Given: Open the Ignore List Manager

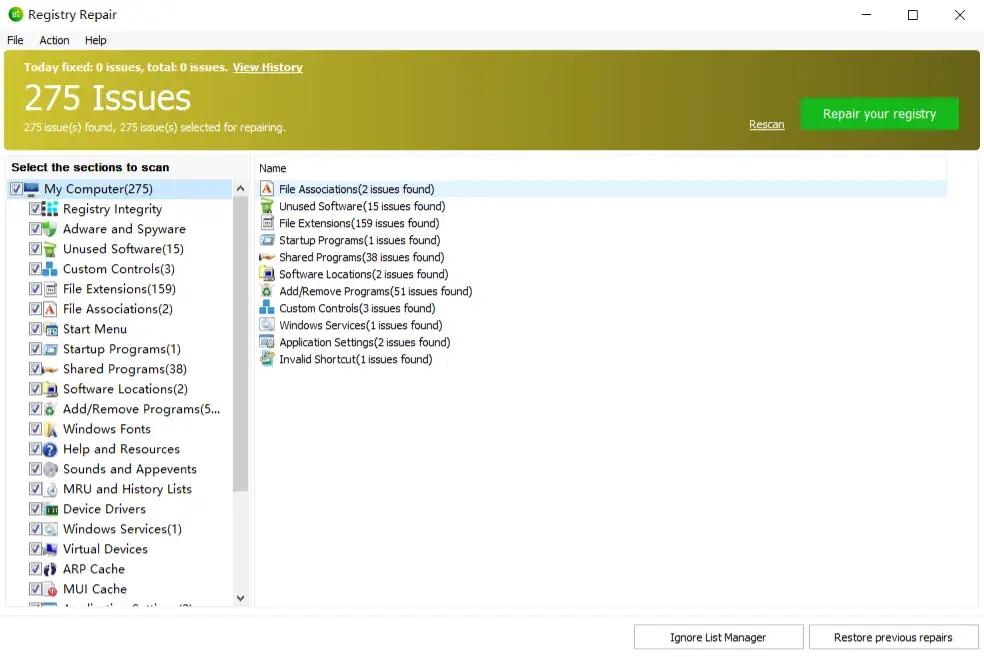Looking at the screenshot, I should [x=718, y=637].
